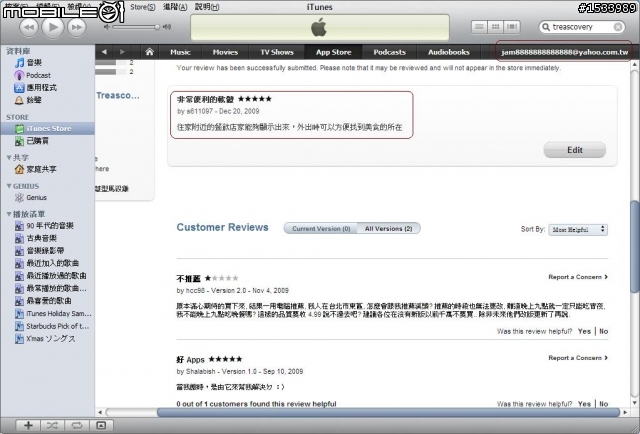Open the Audiobooks store tab
This screenshot has width=640, height=434.
[x=449, y=52]
